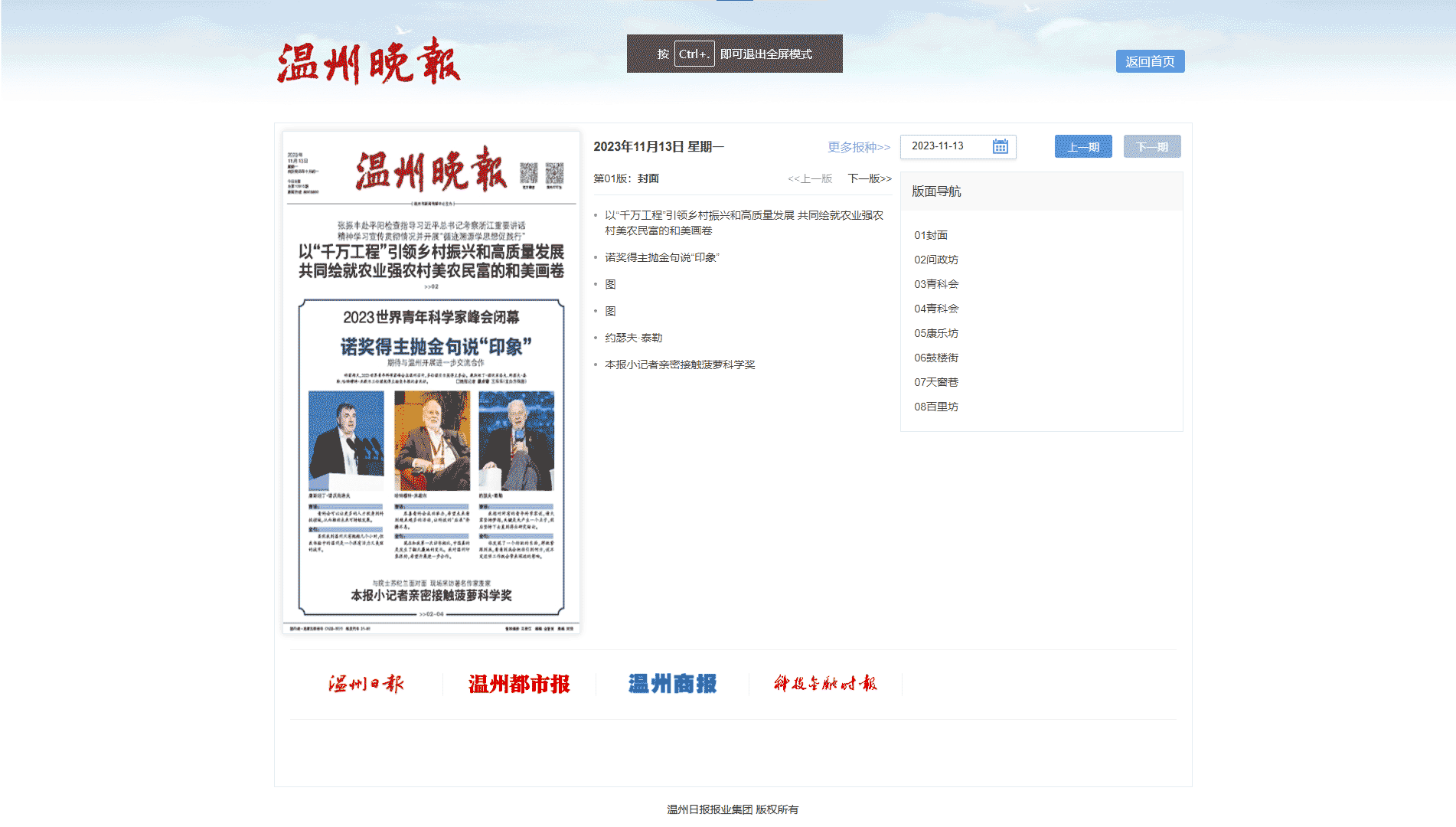Open article 诺奖得主抛金句说"印象"
The height and width of the screenshot is (827, 1456).
(662, 257)
